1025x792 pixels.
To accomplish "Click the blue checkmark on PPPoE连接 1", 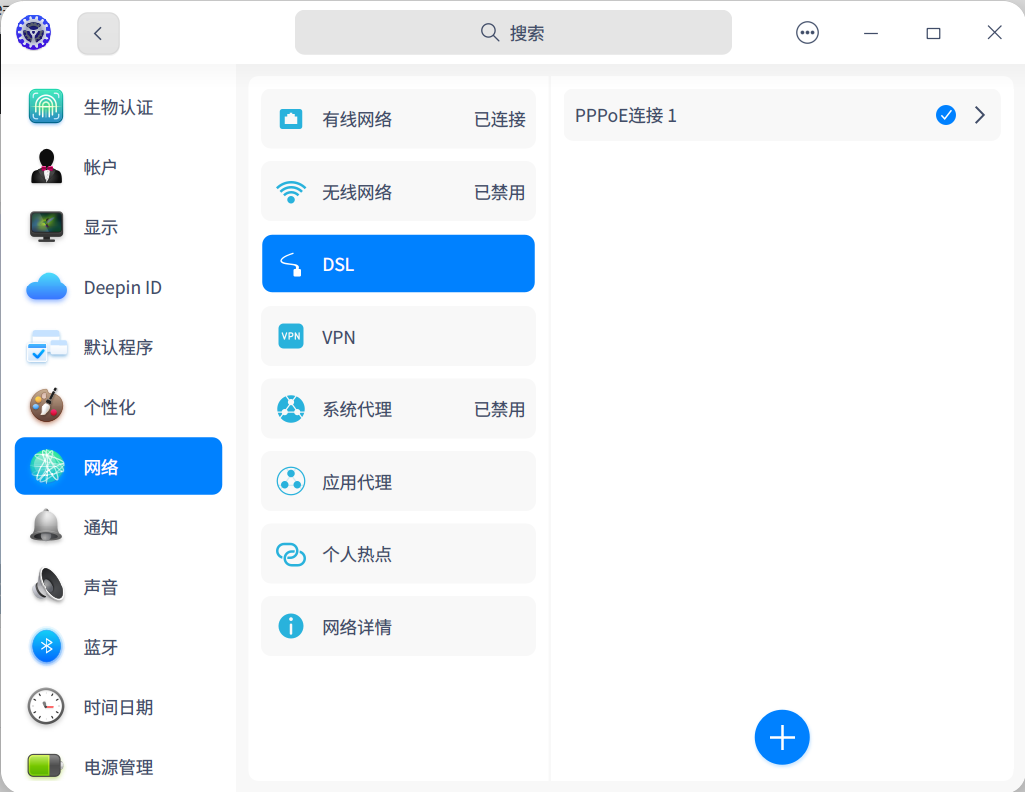I will [945, 115].
